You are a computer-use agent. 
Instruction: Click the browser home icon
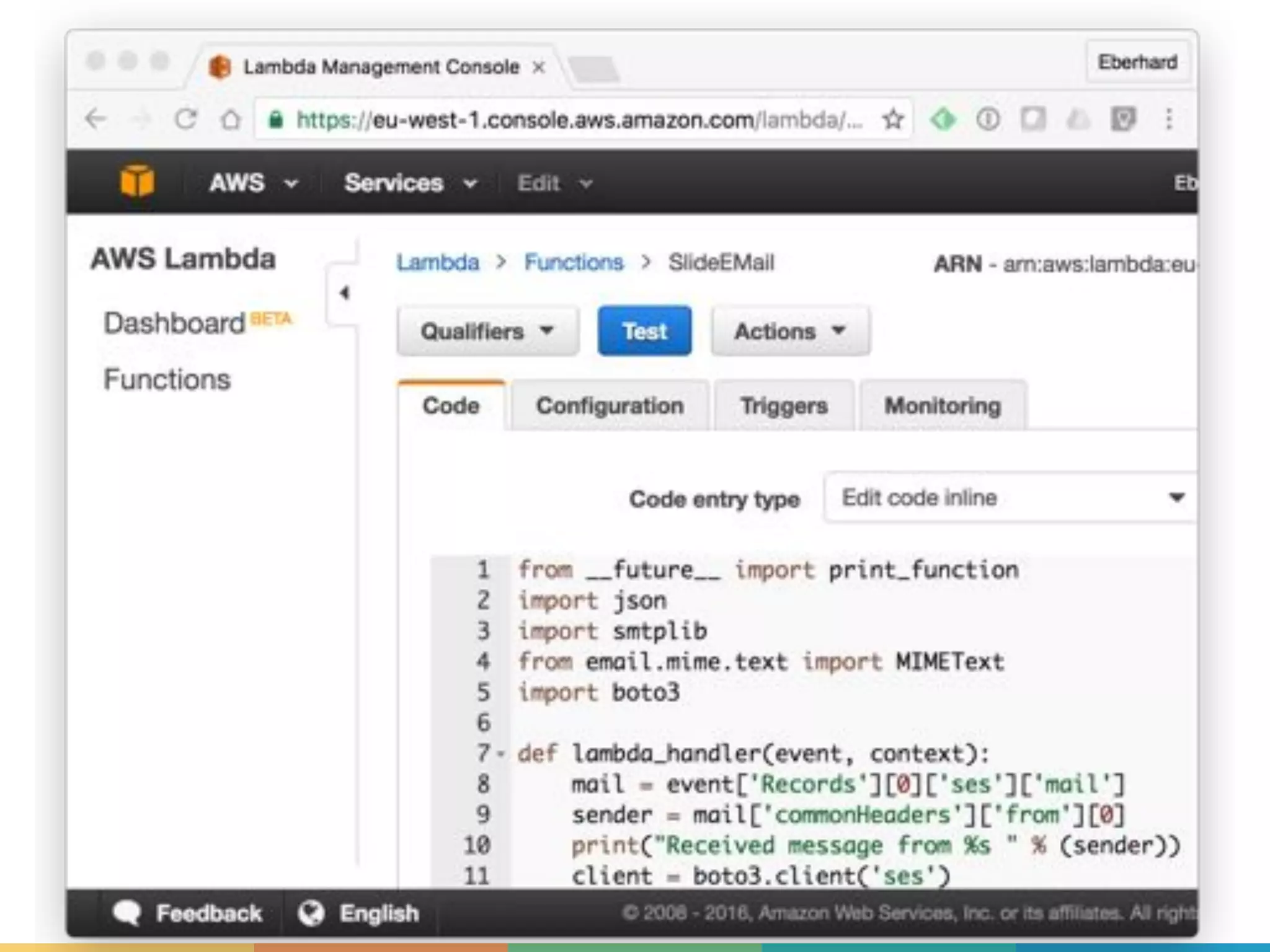[231, 119]
